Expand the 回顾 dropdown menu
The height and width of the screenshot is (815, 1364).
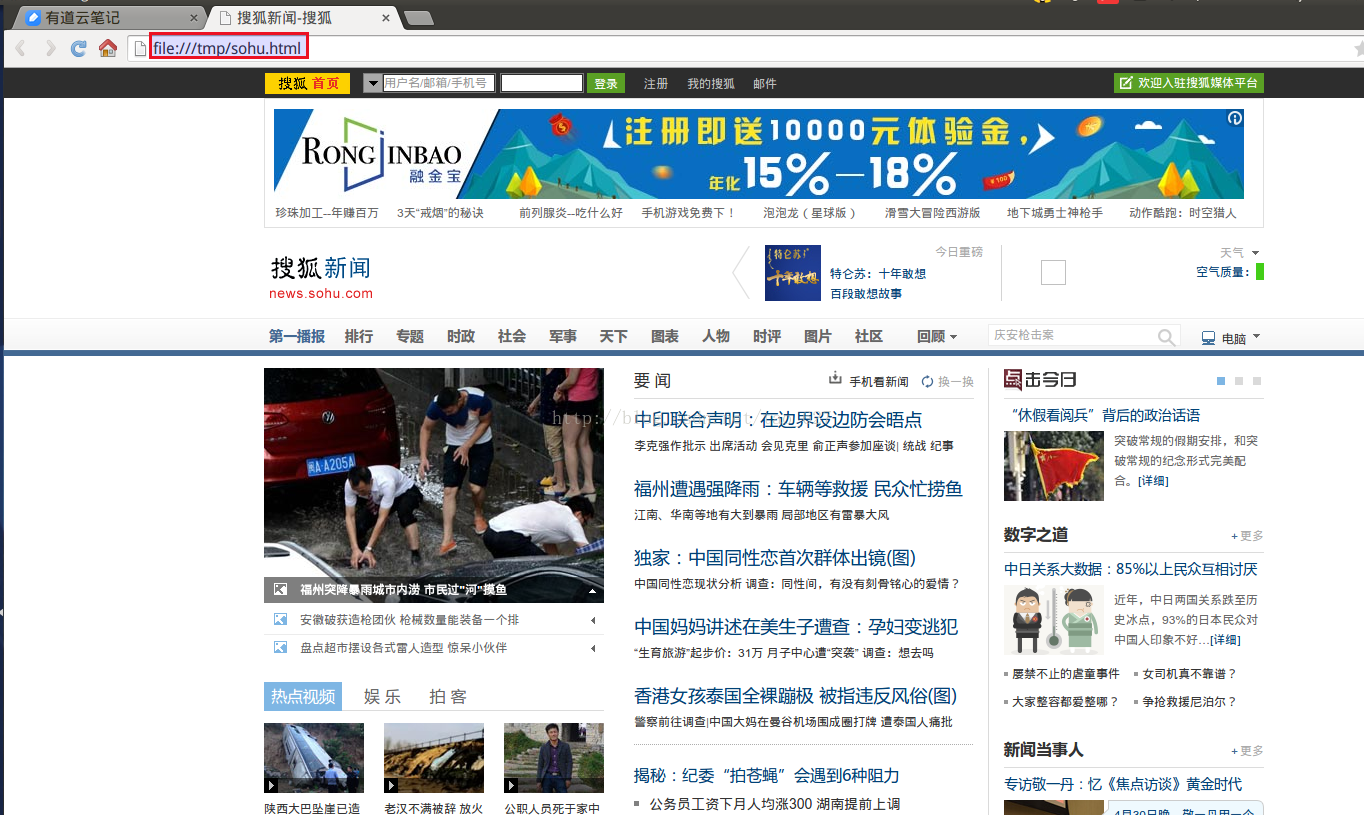[953, 337]
